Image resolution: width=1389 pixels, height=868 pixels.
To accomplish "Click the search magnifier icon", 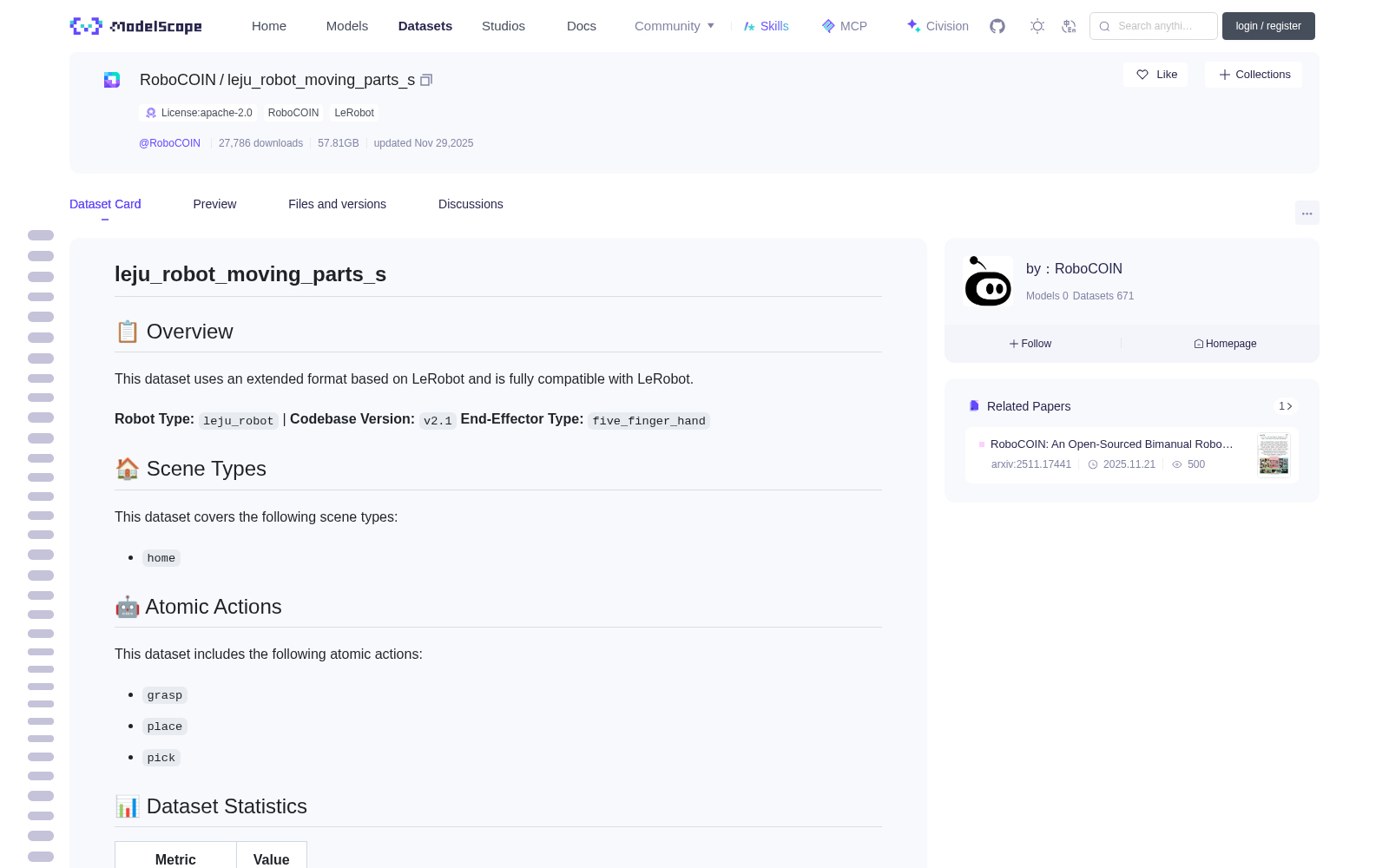I will coord(1105,26).
